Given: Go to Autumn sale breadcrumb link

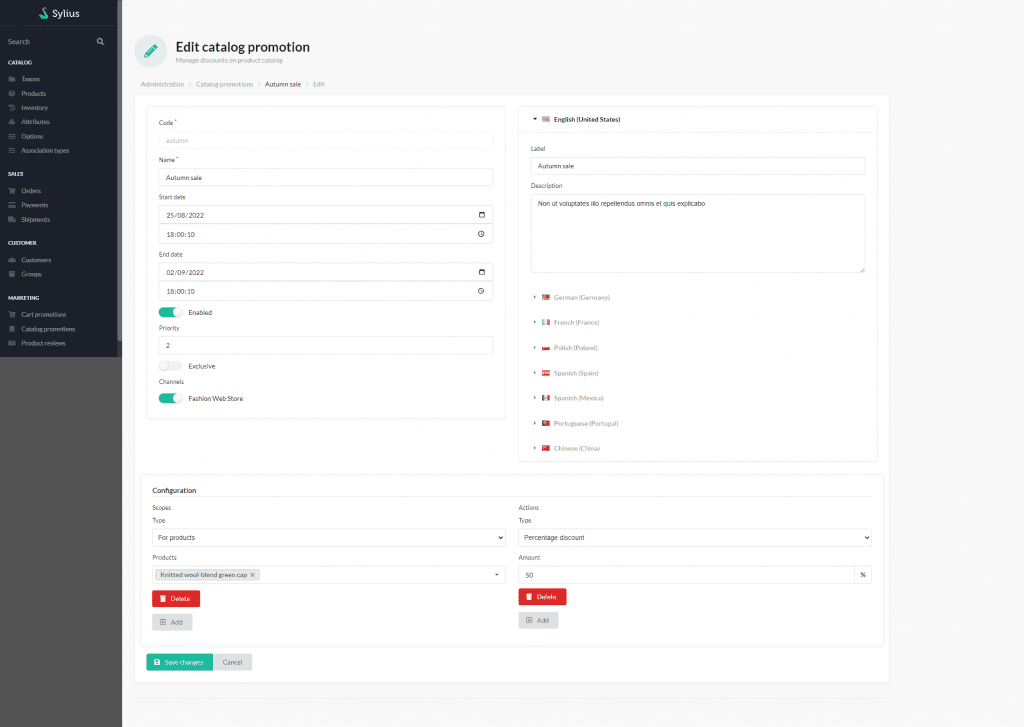Looking at the screenshot, I should tap(283, 84).
